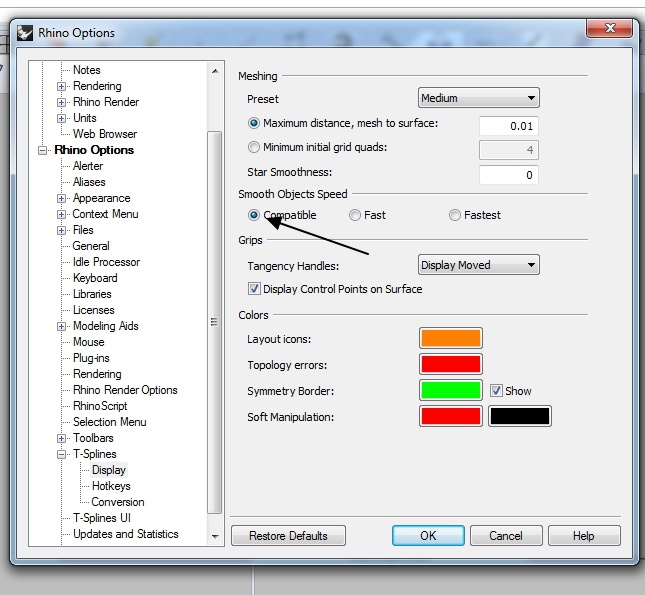Expand the Units tree node
645x595 pixels.
point(61,119)
